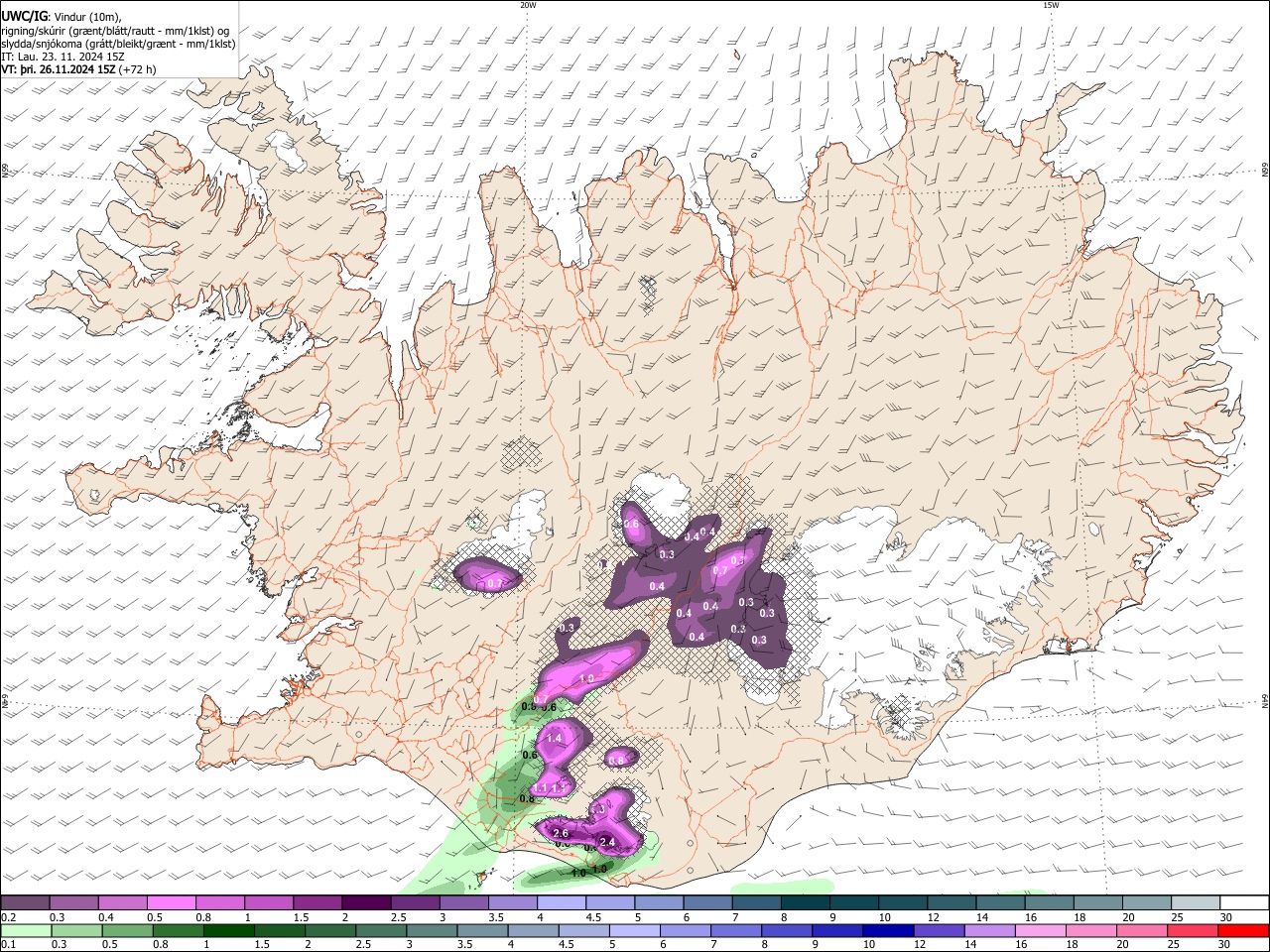This screenshot has height=952, width=1270.
Task: Select the 'rigning/skúrir (grænt/blátt/rautt' legend description line
Action: (115, 30)
